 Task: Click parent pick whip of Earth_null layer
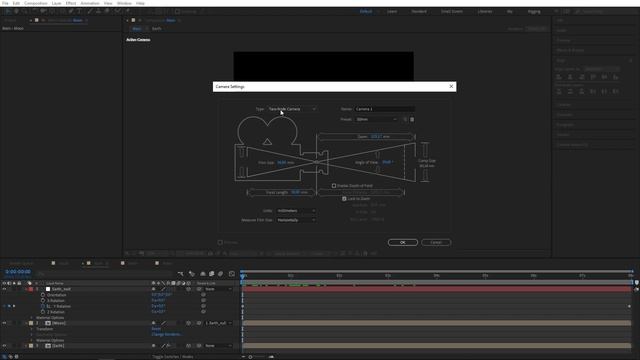coord(199,289)
